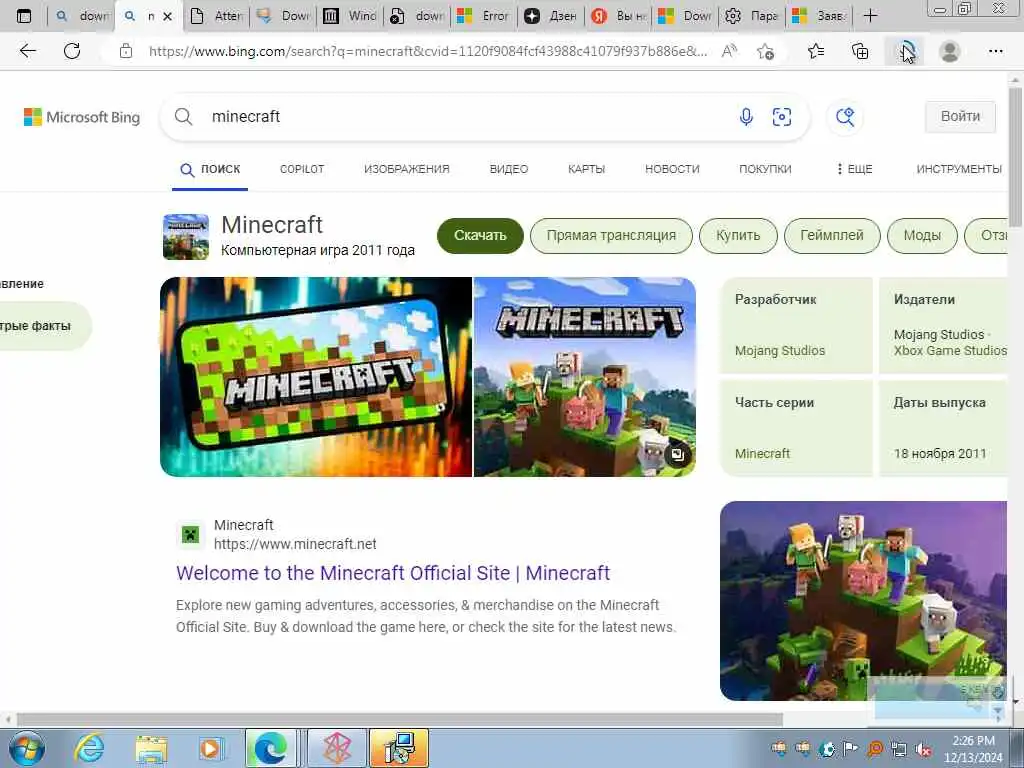Open Bing chat search icon next to search box

(x=845, y=117)
